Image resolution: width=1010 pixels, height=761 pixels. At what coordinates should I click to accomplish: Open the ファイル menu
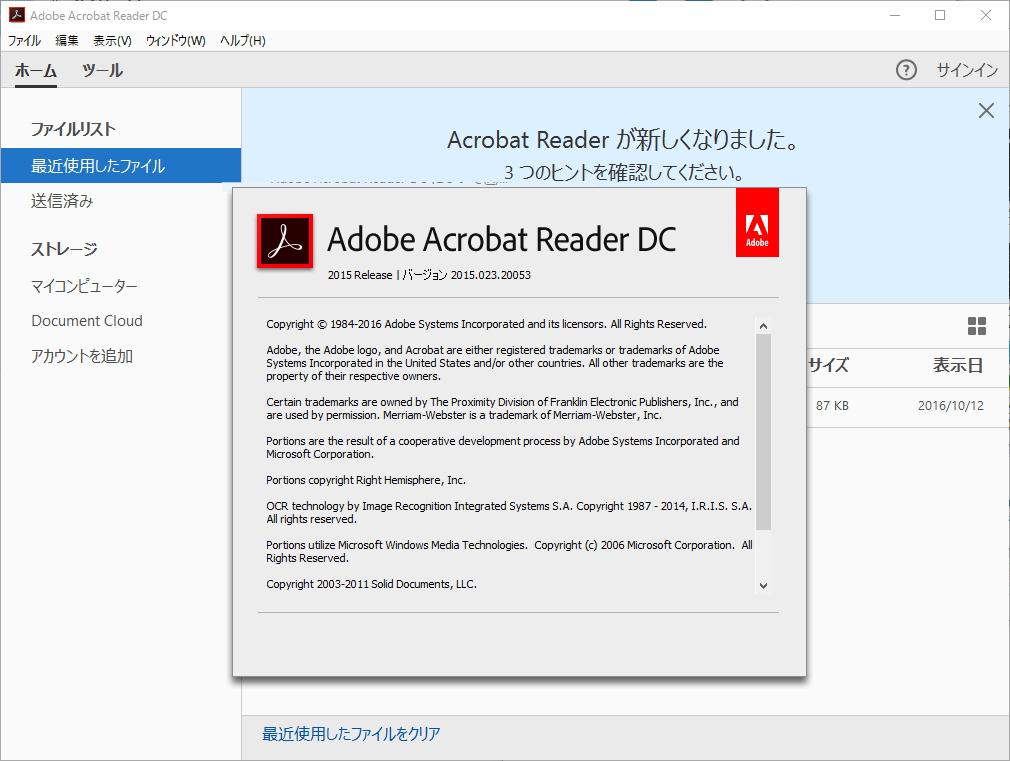24,41
